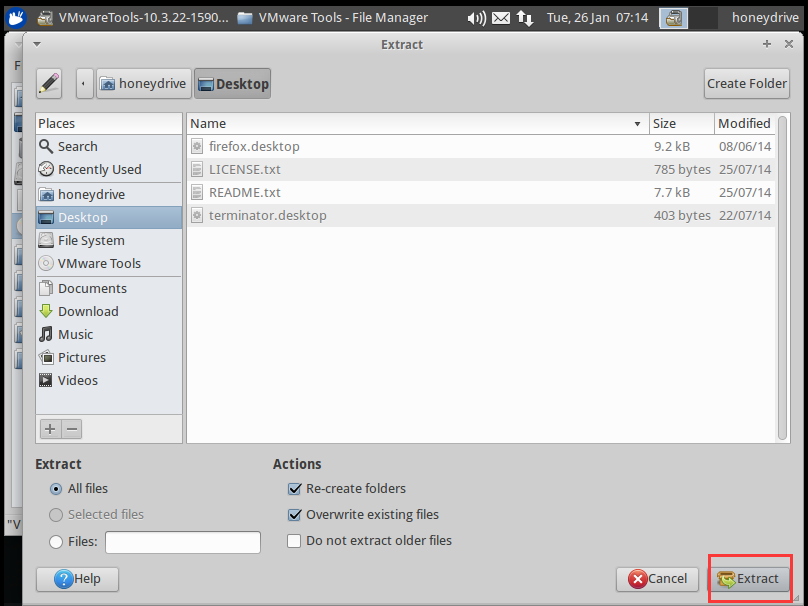Click the Extract button
The image size is (808, 606).
pos(750,579)
